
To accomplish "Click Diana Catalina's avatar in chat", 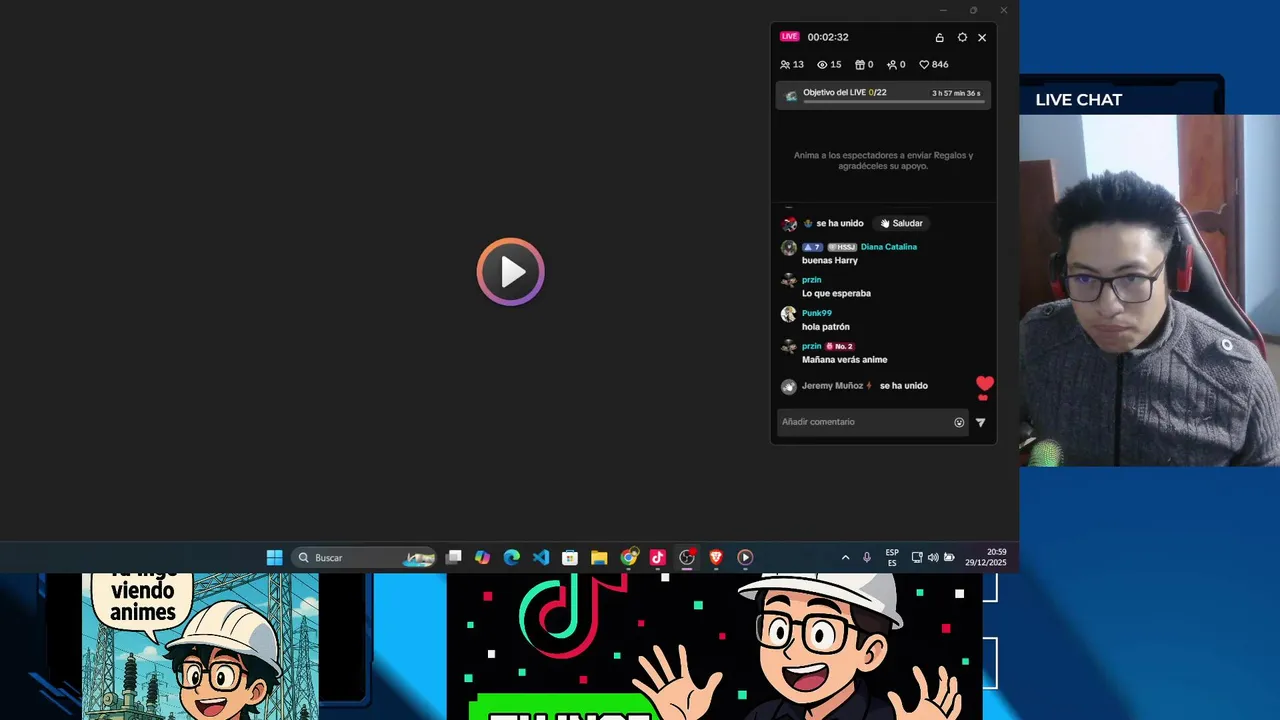I will (789, 248).
